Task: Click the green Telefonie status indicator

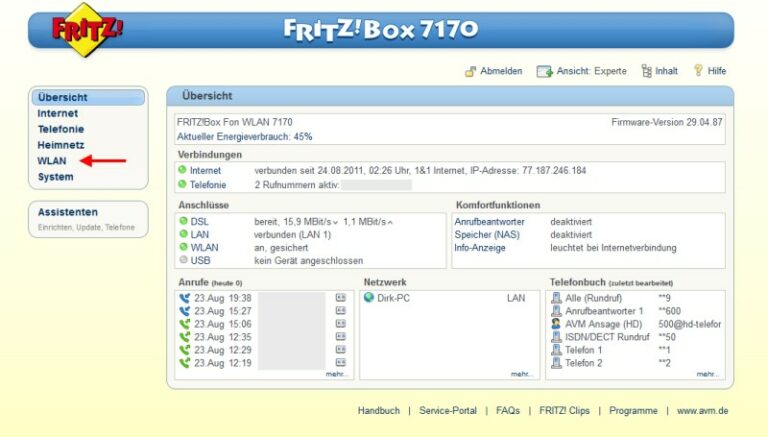Action: 182,184
